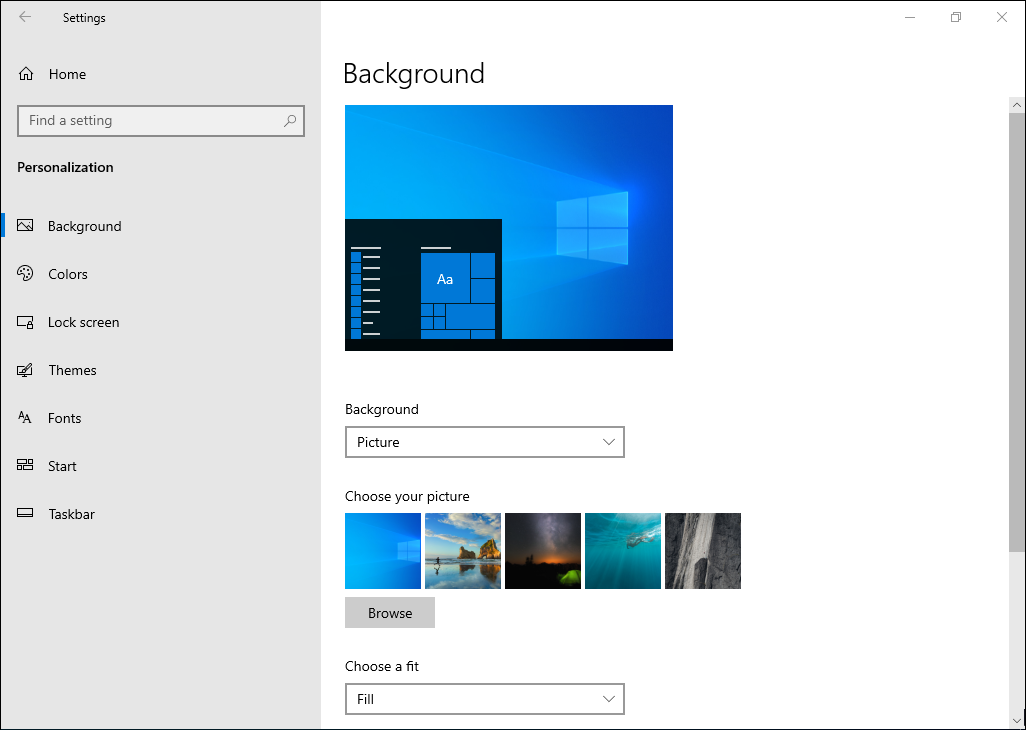This screenshot has width=1026, height=730.
Task: Close the Settings window
Action: [x=1002, y=18]
